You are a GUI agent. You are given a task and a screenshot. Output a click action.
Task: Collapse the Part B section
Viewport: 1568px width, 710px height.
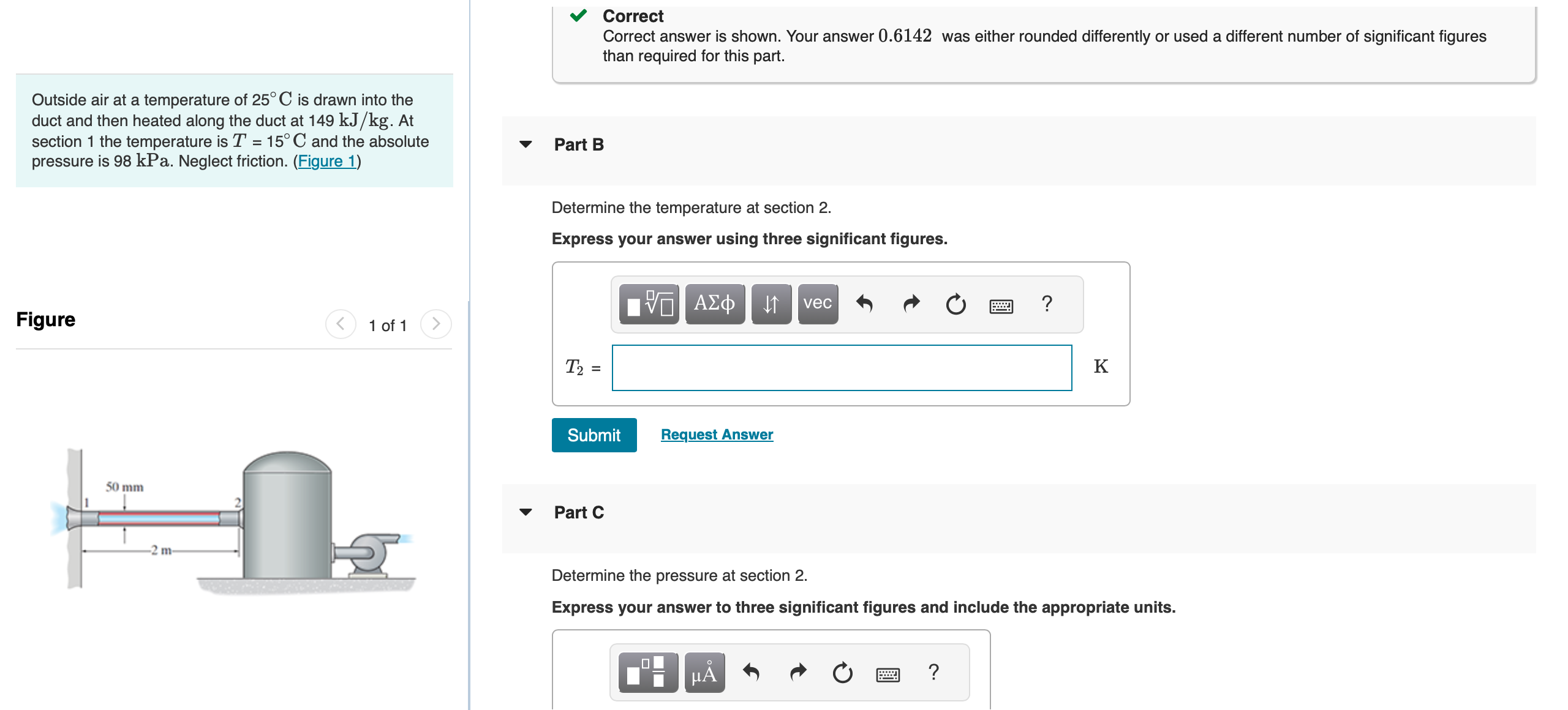click(526, 144)
